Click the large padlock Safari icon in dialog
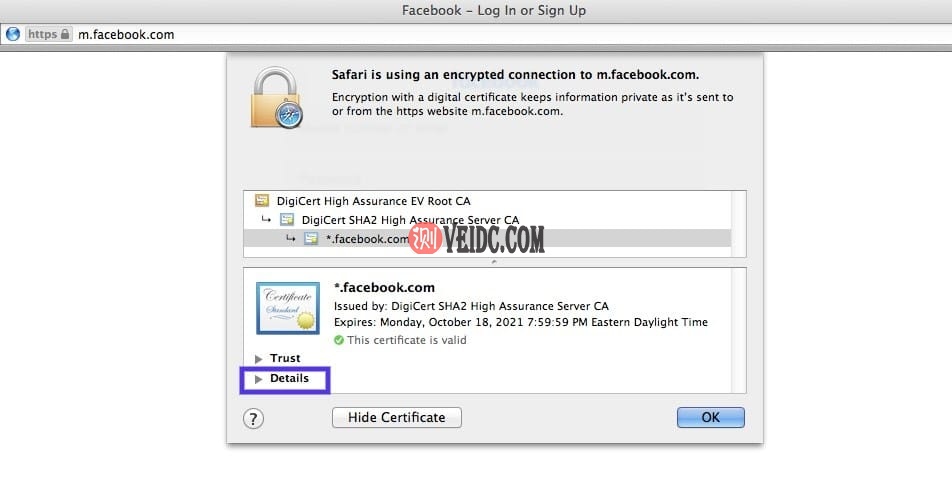 (x=276, y=98)
